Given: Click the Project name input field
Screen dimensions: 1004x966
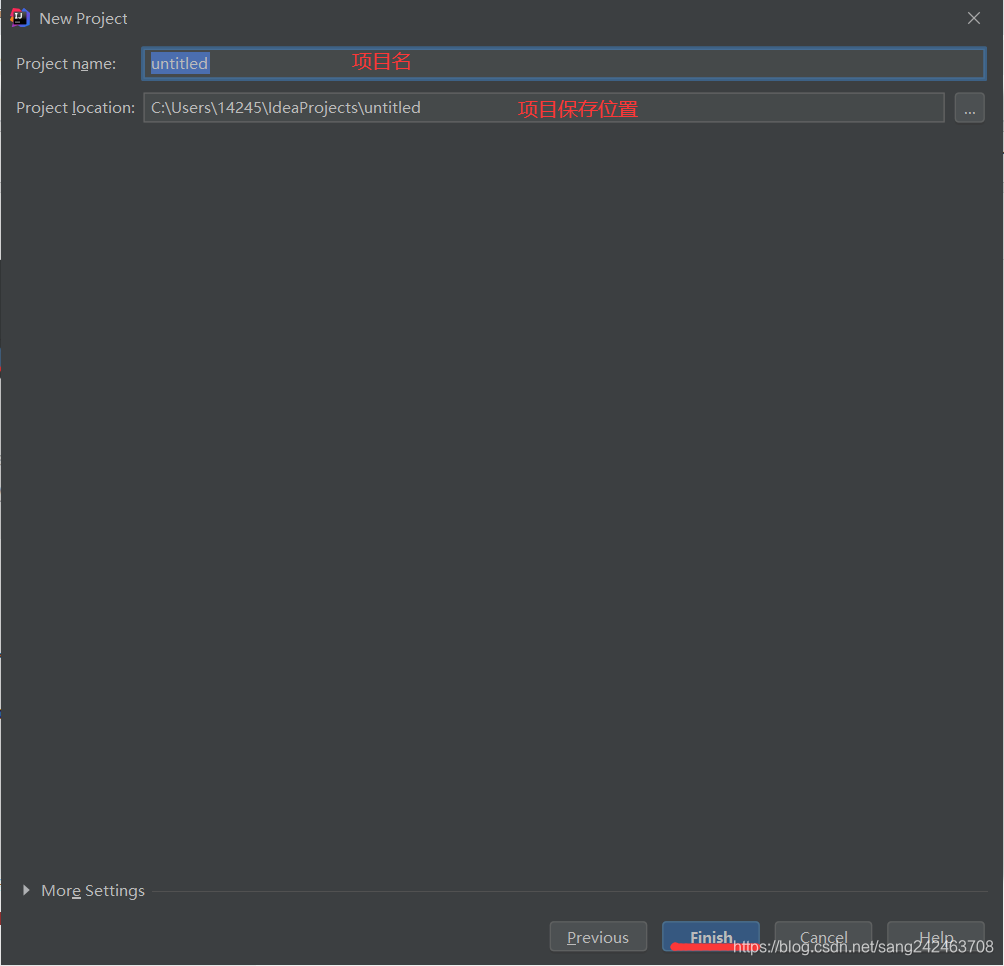Looking at the screenshot, I should [563, 63].
